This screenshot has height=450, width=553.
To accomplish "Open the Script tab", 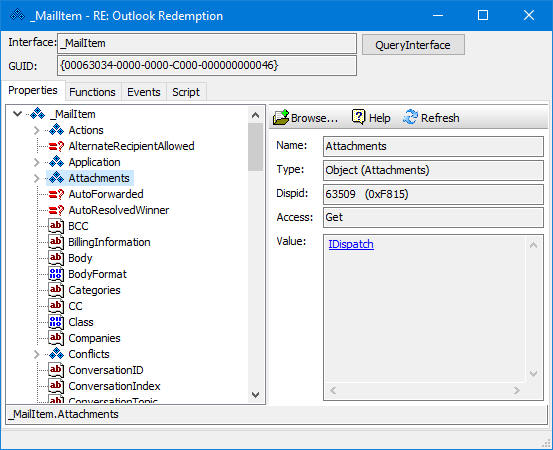I will [x=186, y=92].
